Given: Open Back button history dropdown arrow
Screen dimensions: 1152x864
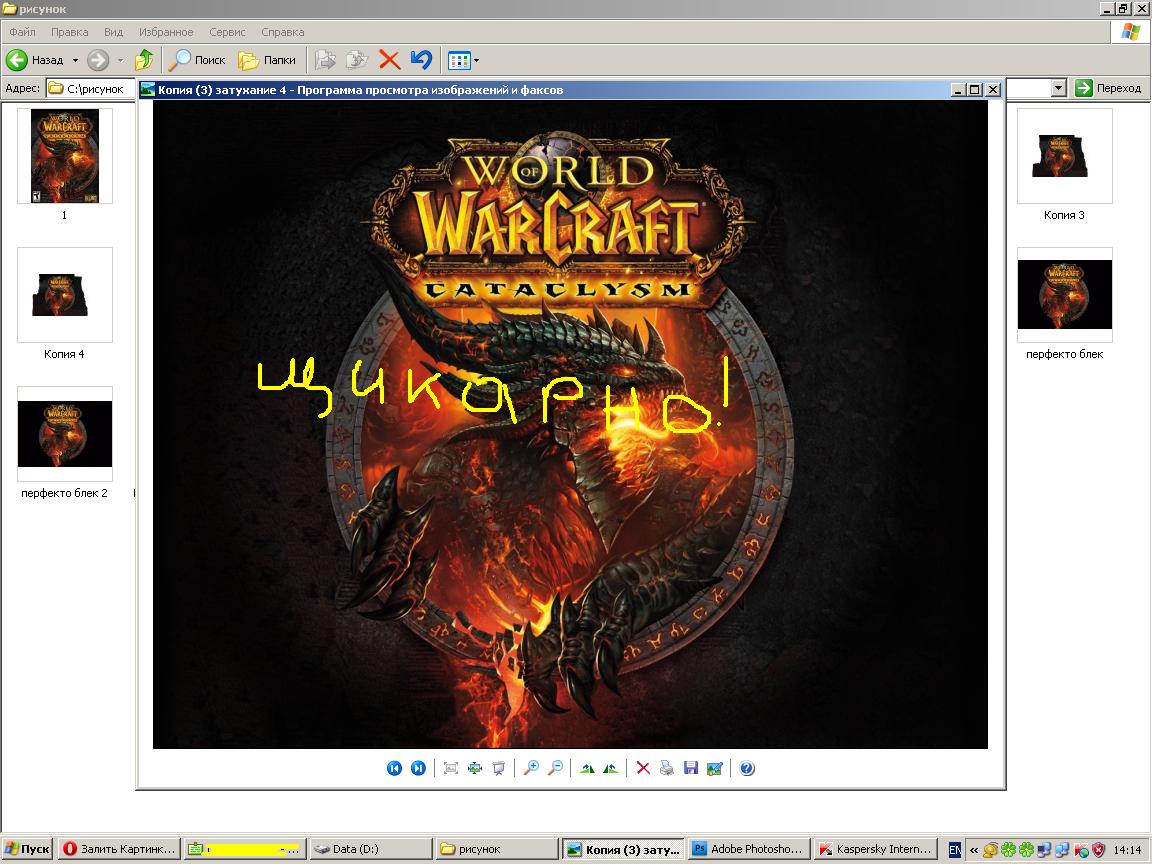Looking at the screenshot, I should pyautogui.click(x=75, y=60).
